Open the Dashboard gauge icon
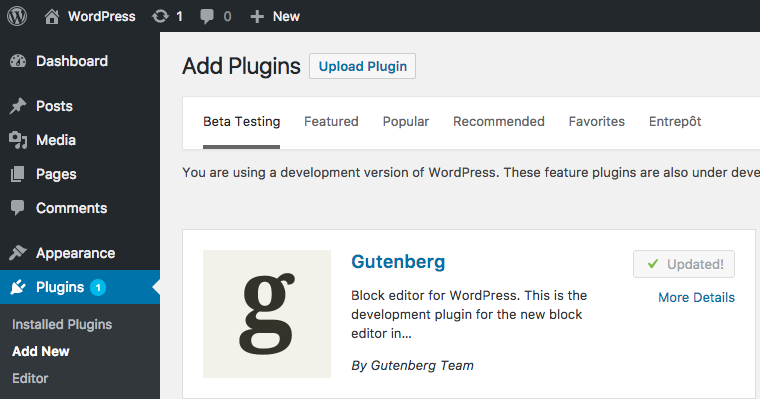The image size is (760, 399). tap(18, 61)
